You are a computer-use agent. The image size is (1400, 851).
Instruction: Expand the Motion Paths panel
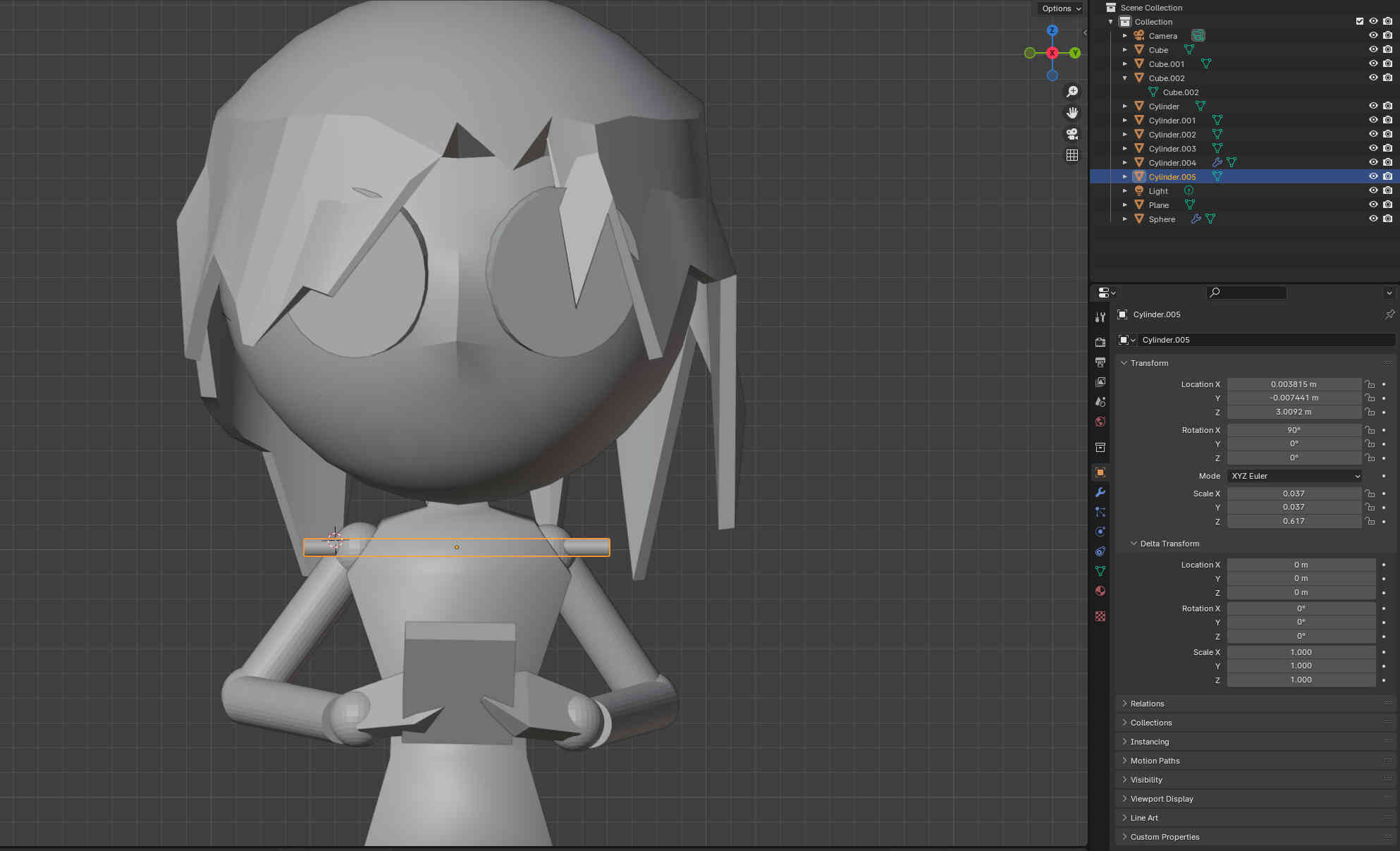[1155, 761]
